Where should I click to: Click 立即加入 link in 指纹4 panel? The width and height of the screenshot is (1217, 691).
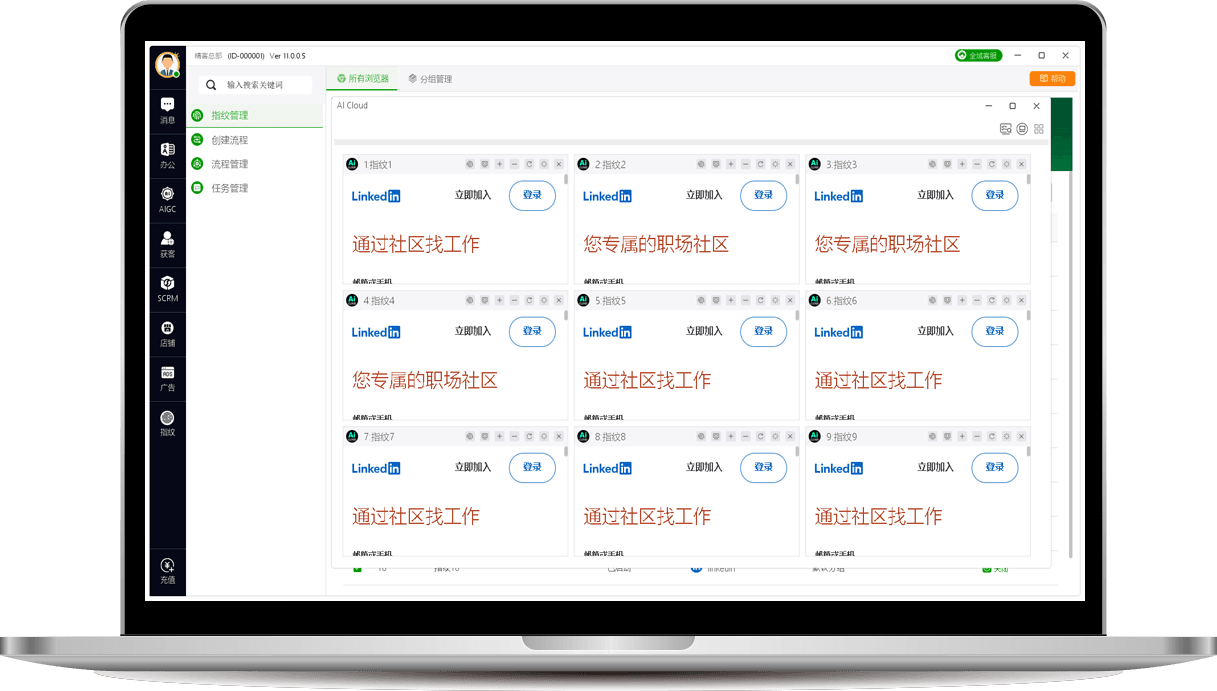[x=473, y=331]
